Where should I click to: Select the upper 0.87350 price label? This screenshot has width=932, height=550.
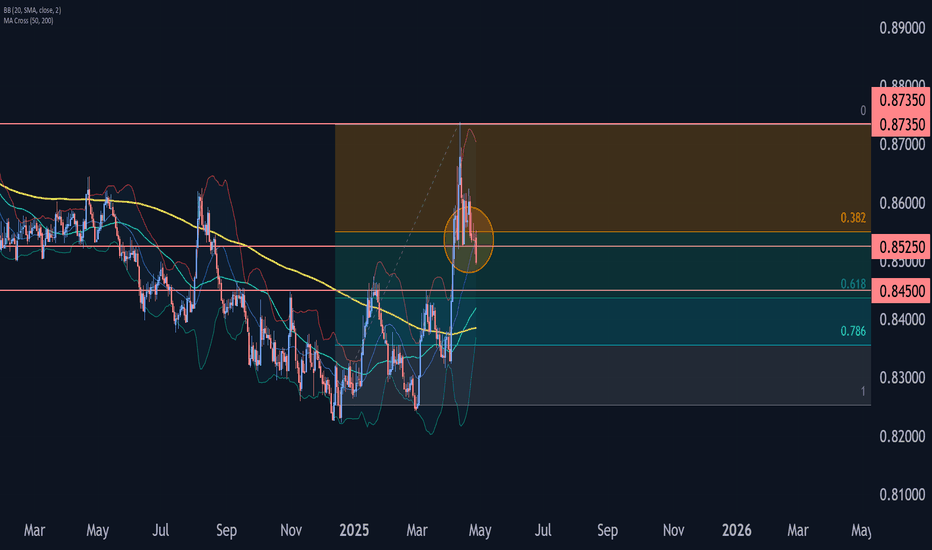click(901, 100)
